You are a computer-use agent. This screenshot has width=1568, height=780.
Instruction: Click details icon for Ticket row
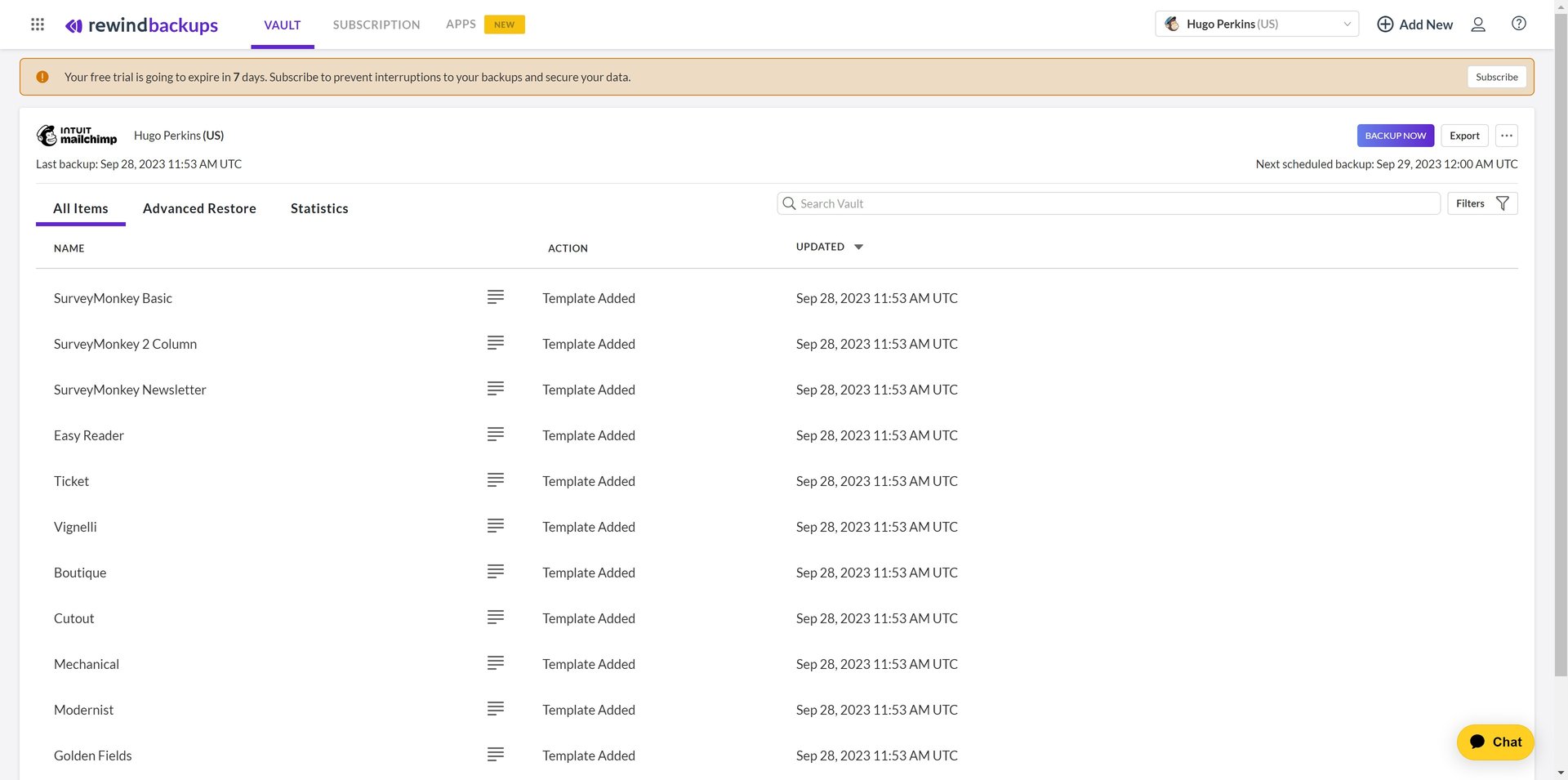[x=495, y=480]
